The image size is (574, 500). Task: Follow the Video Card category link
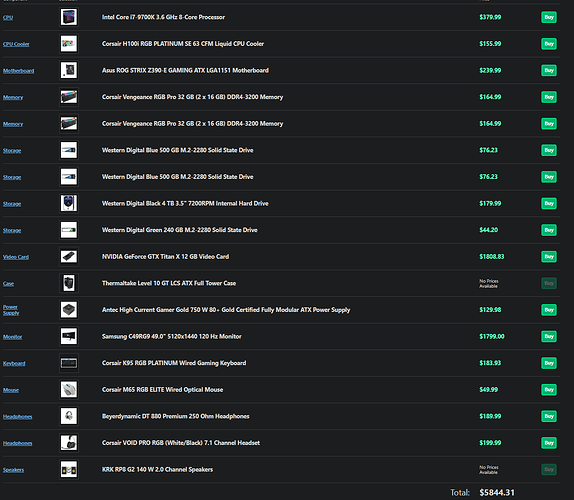coord(16,257)
